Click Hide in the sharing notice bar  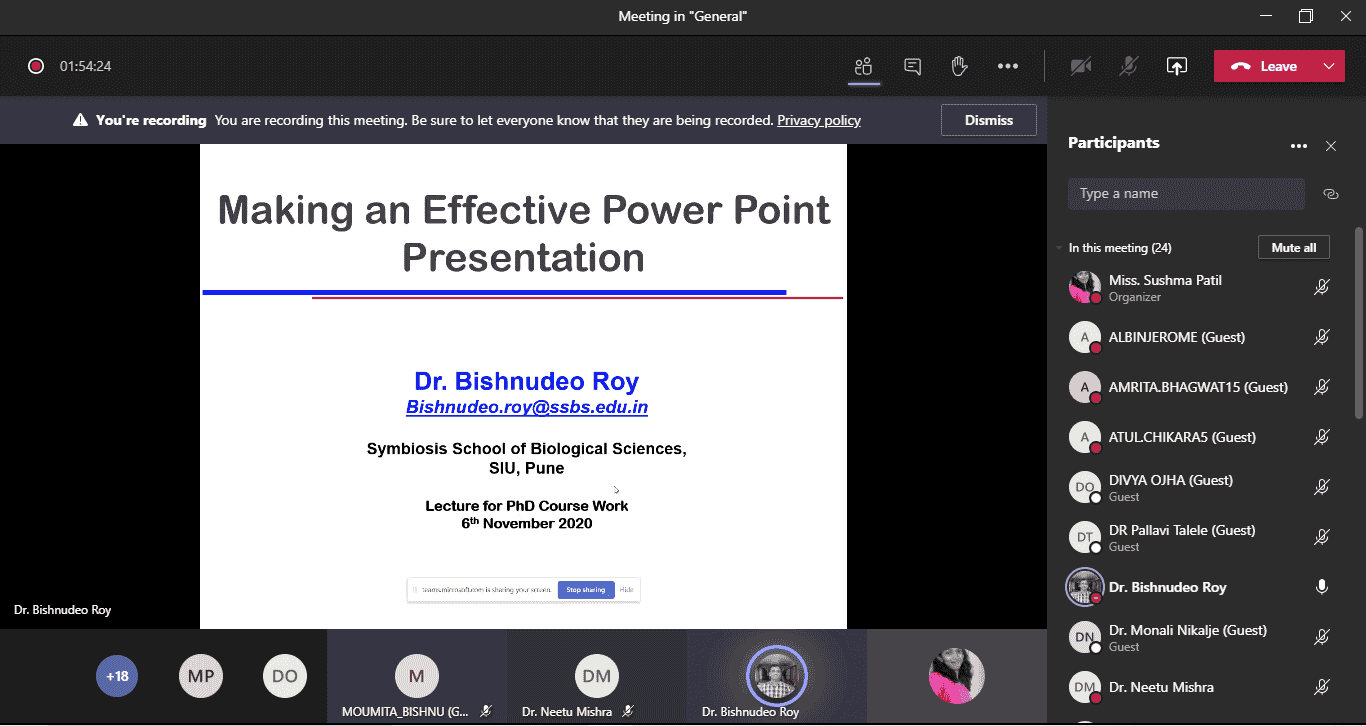(627, 590)
